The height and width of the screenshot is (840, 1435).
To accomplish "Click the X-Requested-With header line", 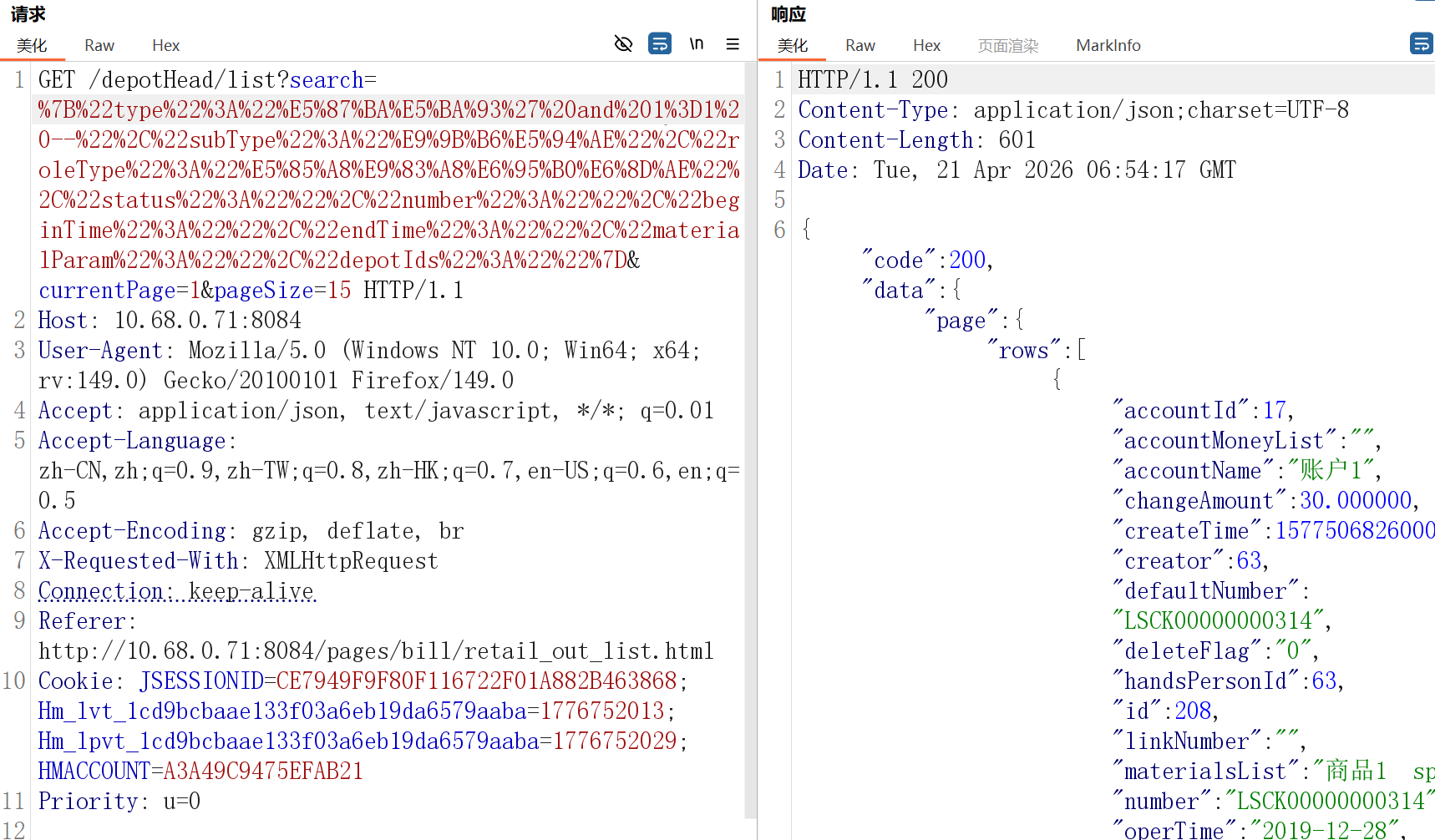I will tap(238, 561).
